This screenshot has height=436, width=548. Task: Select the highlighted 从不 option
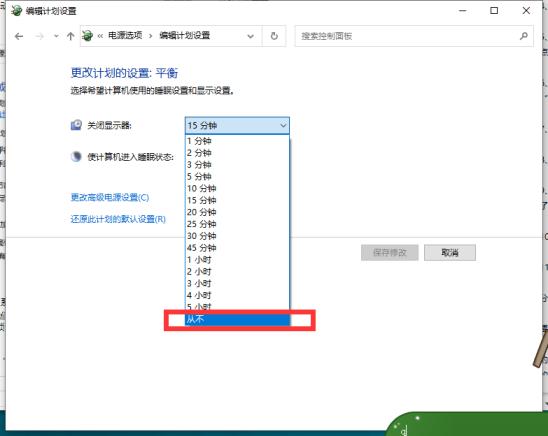coord(237,319)
